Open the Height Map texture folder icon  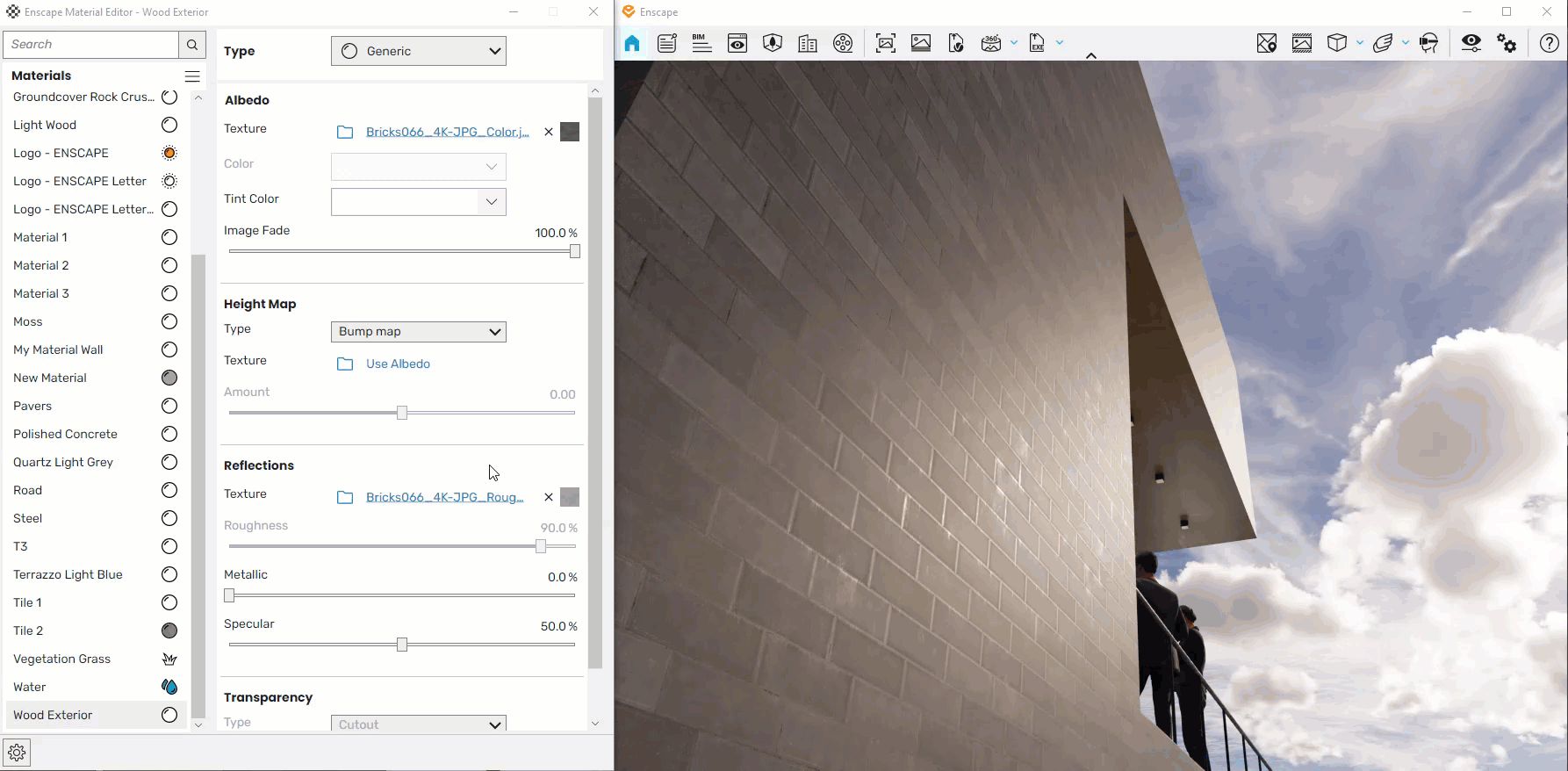click(x=345, y=364)
